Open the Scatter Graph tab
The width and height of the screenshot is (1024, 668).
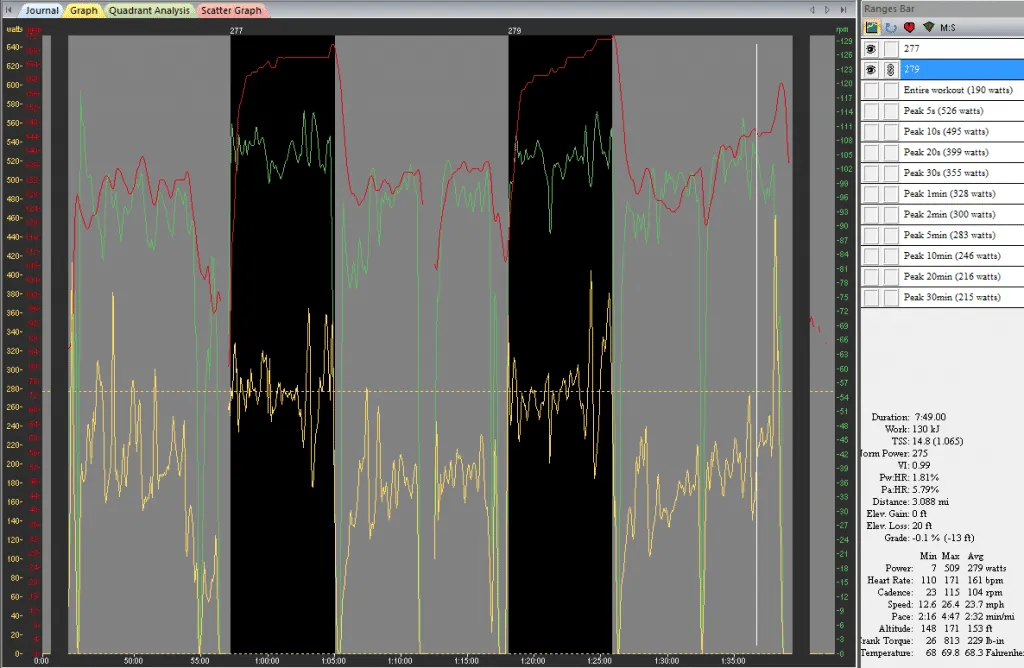tap(231, 10)
